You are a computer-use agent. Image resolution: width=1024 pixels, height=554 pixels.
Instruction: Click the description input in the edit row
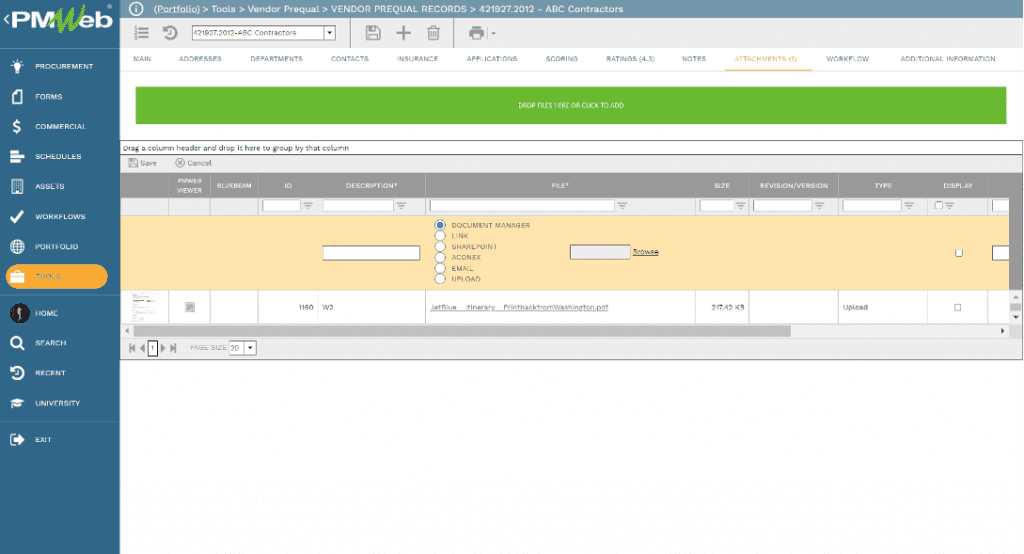371,253
